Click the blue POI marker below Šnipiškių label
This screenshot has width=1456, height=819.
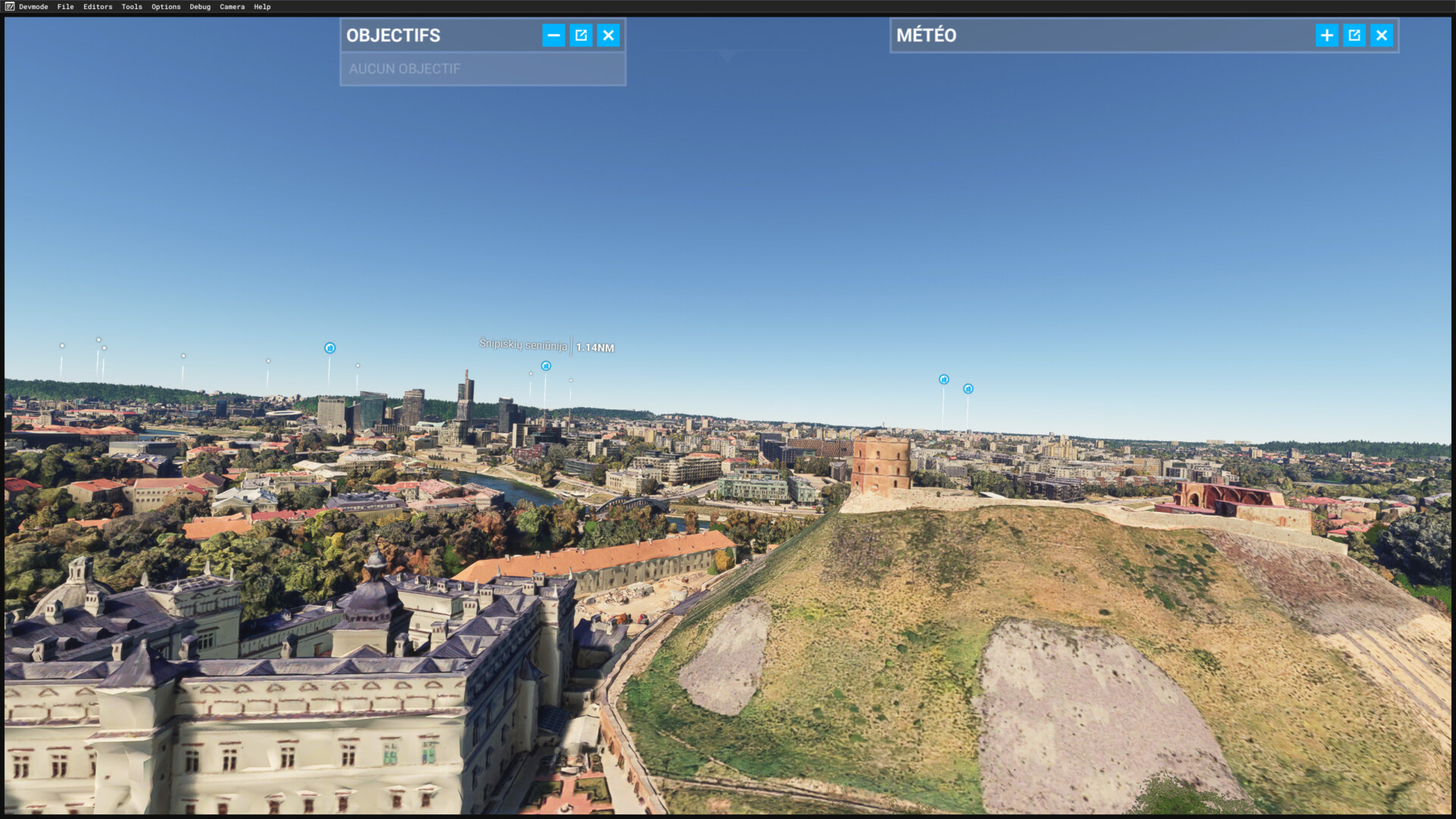point(546,366)
